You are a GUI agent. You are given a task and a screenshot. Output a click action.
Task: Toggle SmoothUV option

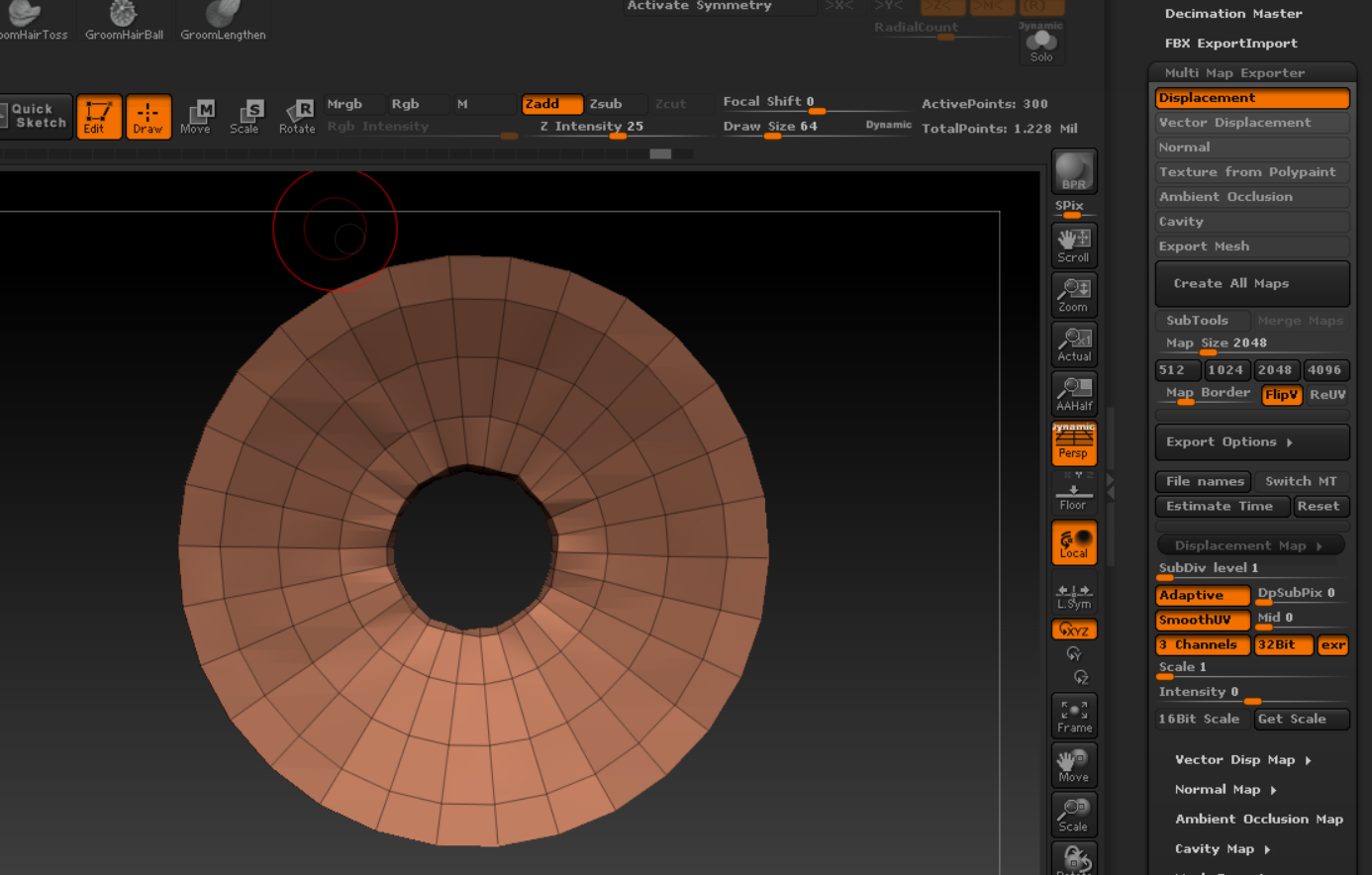pos(1203,620)
